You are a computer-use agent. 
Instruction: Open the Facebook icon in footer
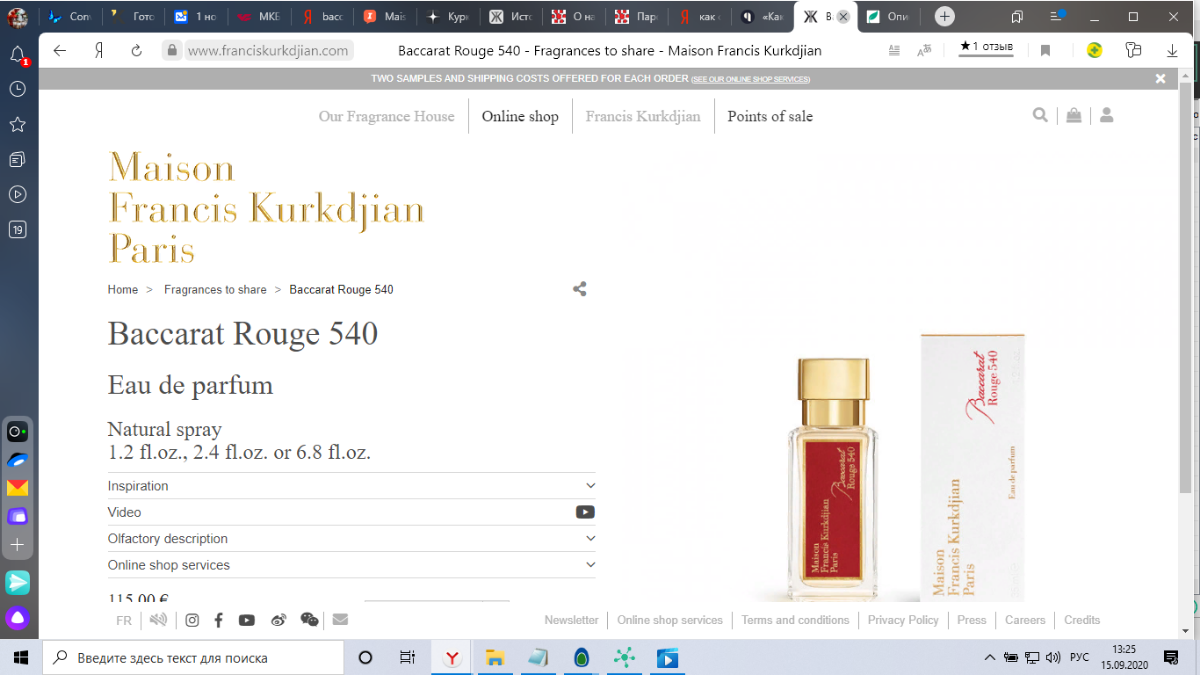pyautogui.click(x=218, y=620)
